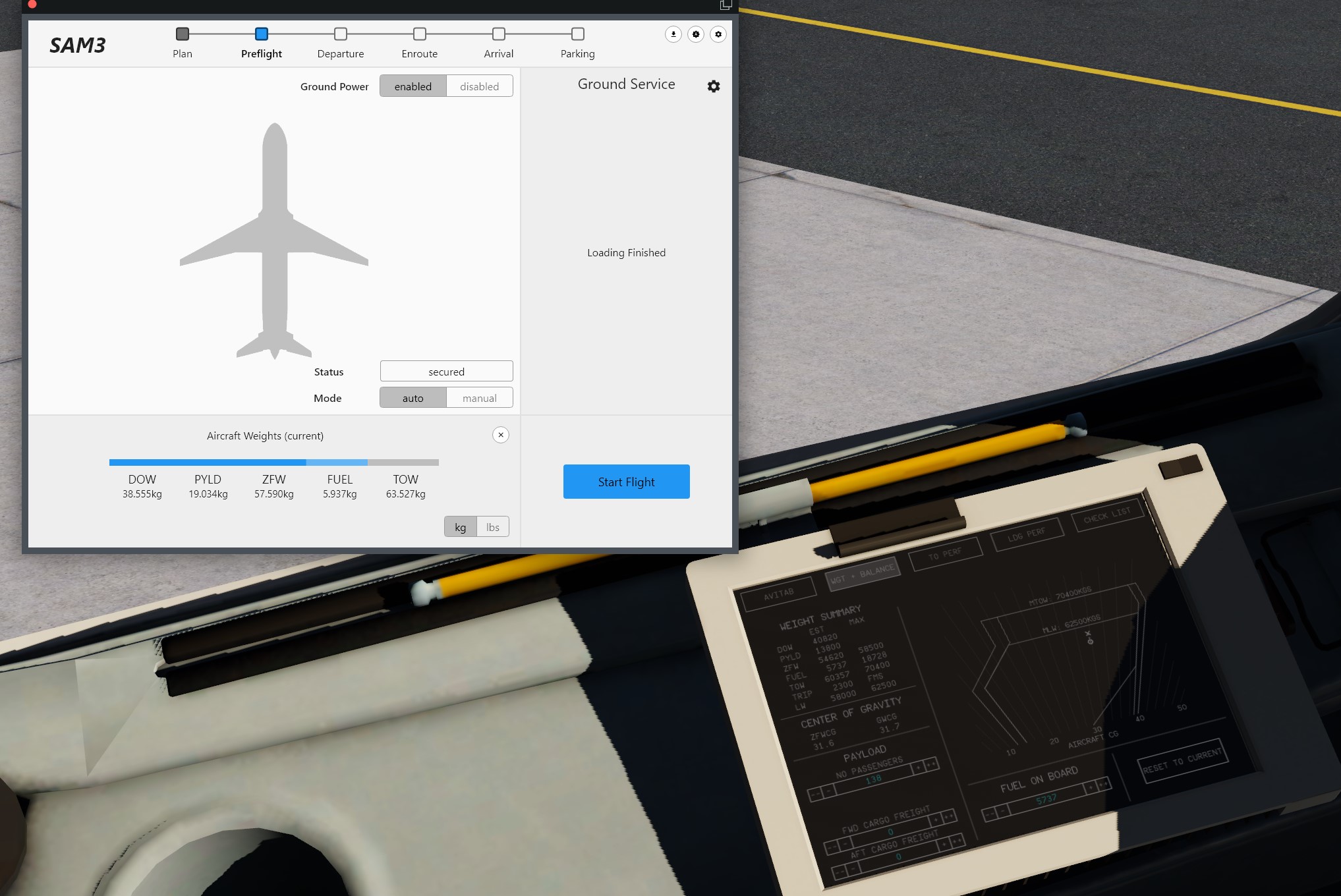The width and height of the screenshot is (1341, 896).
Task: Increase passengers with the double plus
Action: coord(932,765)
